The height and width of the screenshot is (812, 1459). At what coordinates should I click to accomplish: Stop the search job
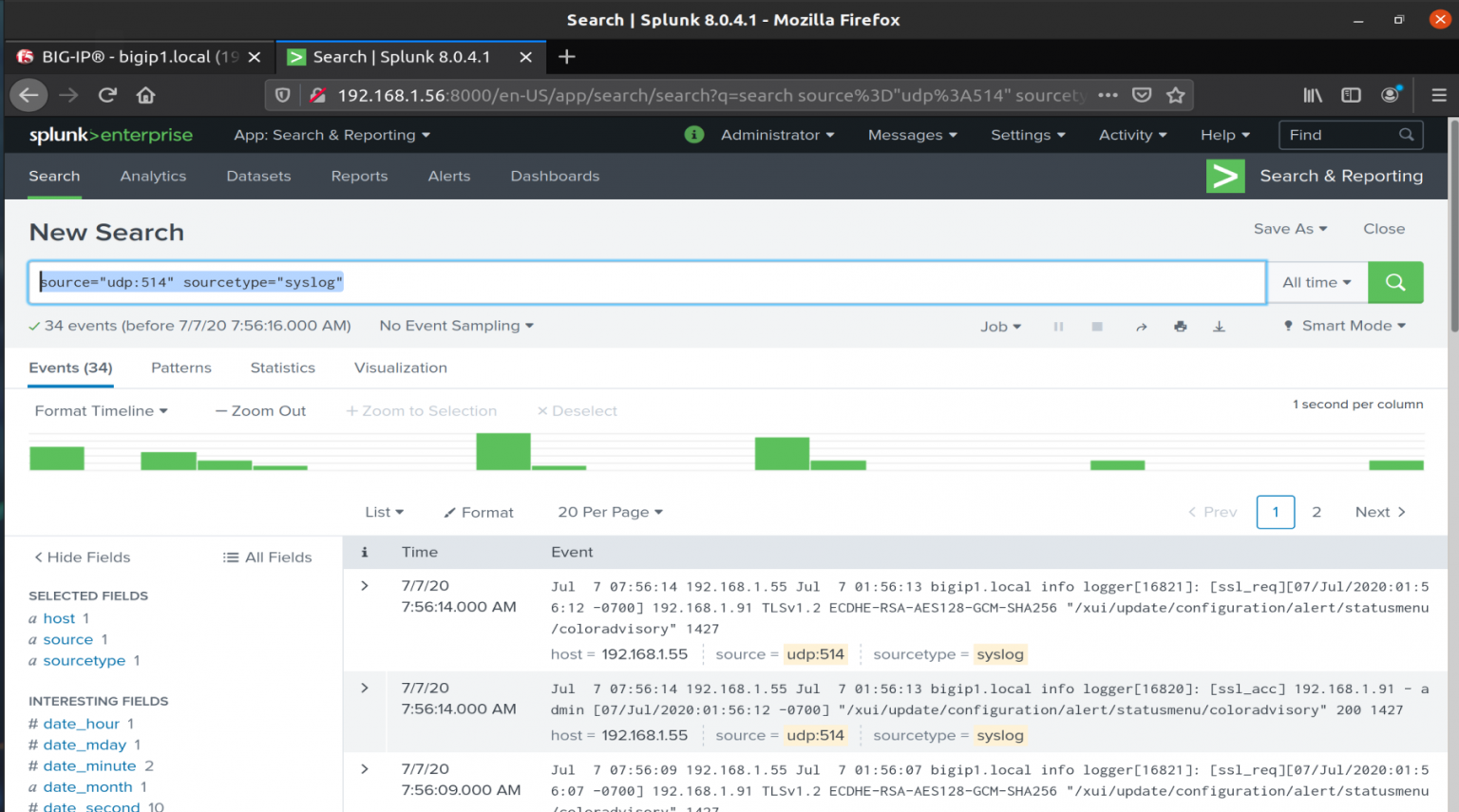(1096, 326)
